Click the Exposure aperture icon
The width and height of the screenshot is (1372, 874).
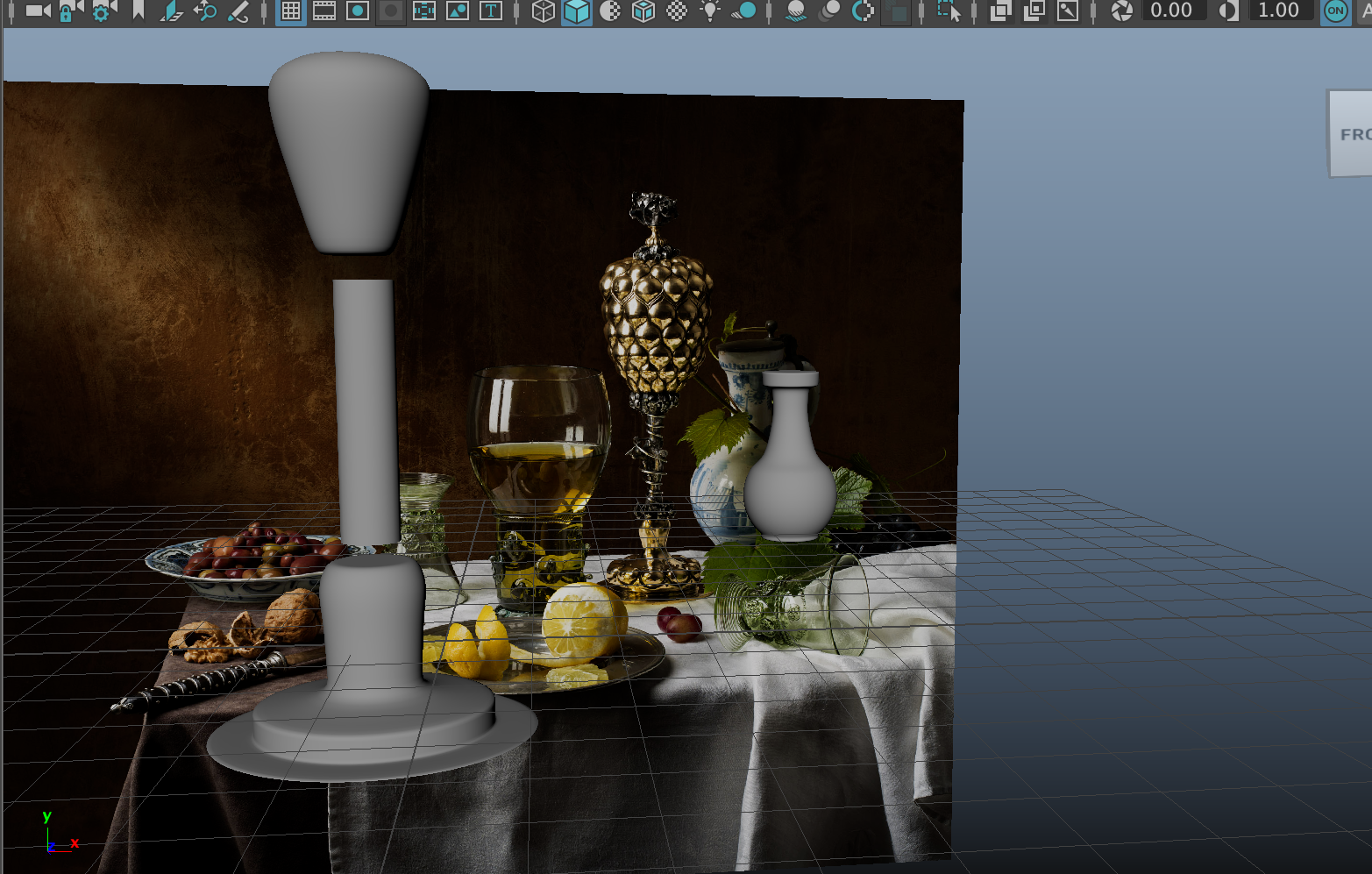click(x=1121, y=11)
